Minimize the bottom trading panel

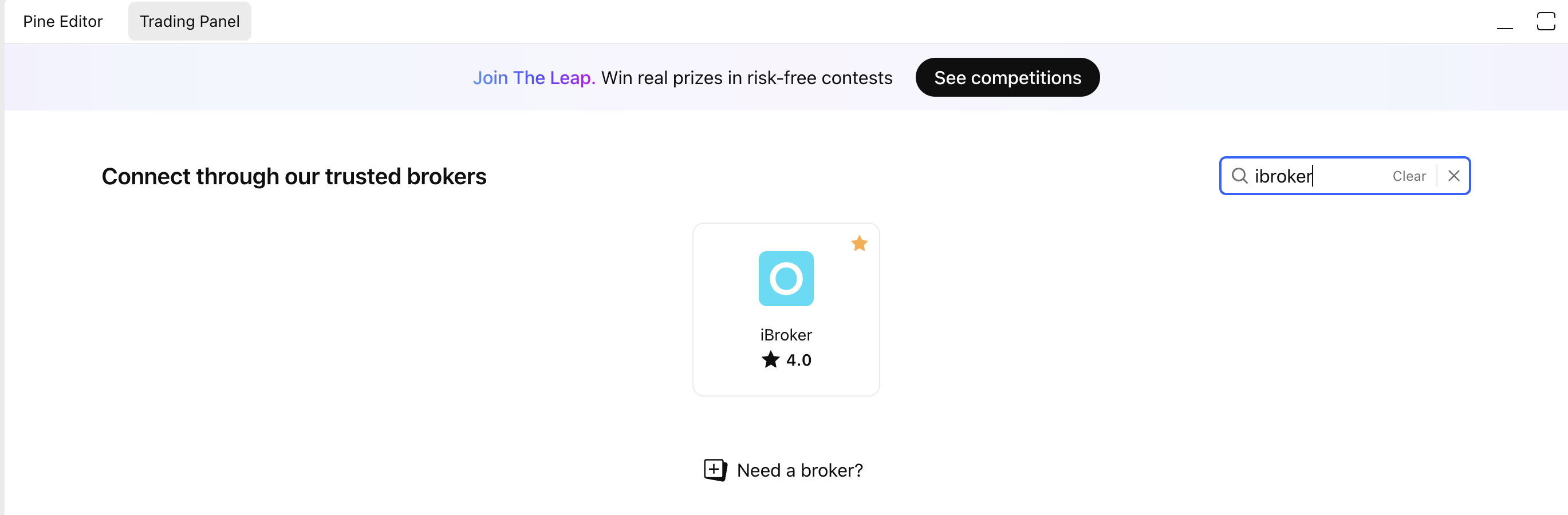[1504, 22]
